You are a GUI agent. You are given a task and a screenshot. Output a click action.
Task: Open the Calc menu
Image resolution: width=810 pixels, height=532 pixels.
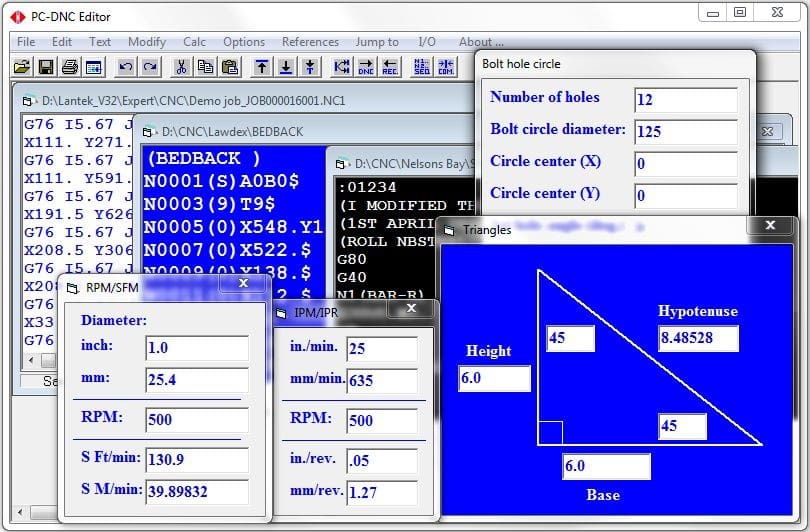pos(194,42)
